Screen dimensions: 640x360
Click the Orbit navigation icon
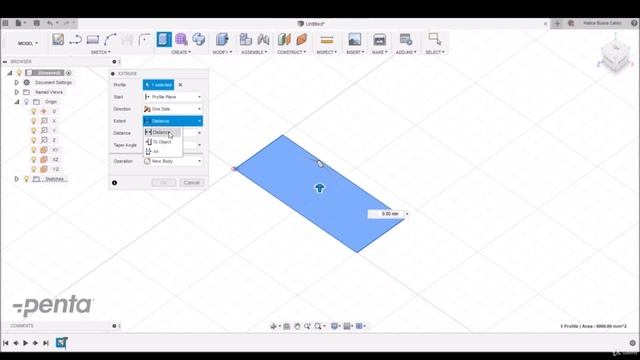[273, 326]
